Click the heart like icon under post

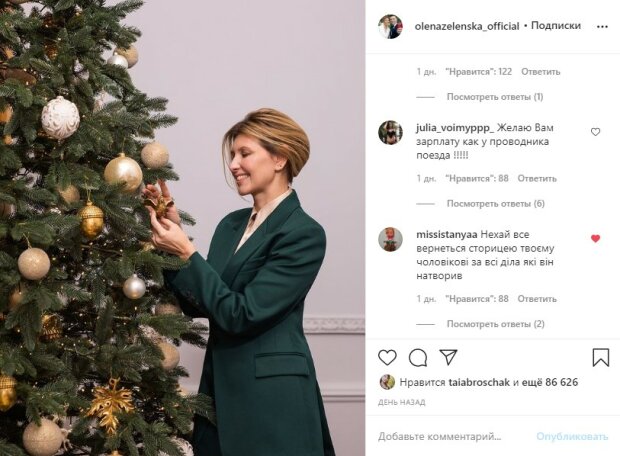coord(387,357)
